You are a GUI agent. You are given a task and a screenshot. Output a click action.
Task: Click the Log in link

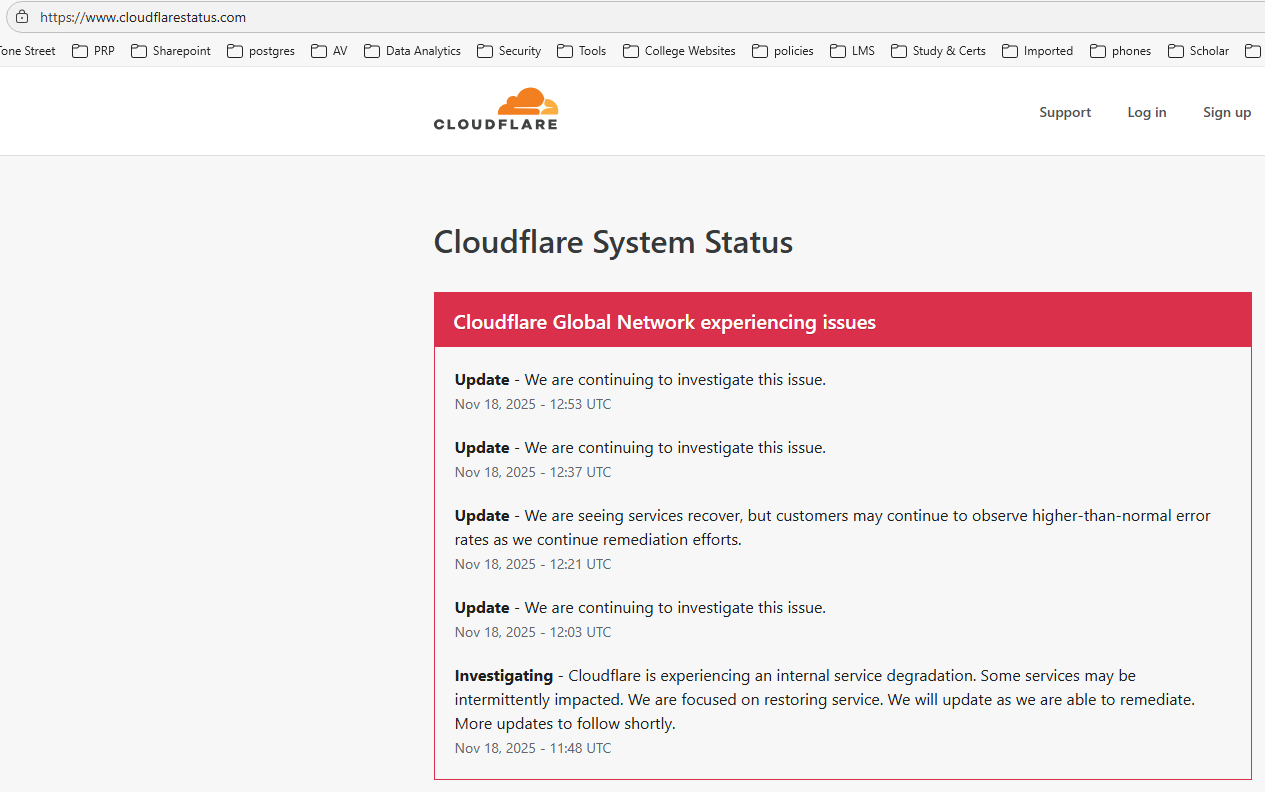click(1147, 112)
